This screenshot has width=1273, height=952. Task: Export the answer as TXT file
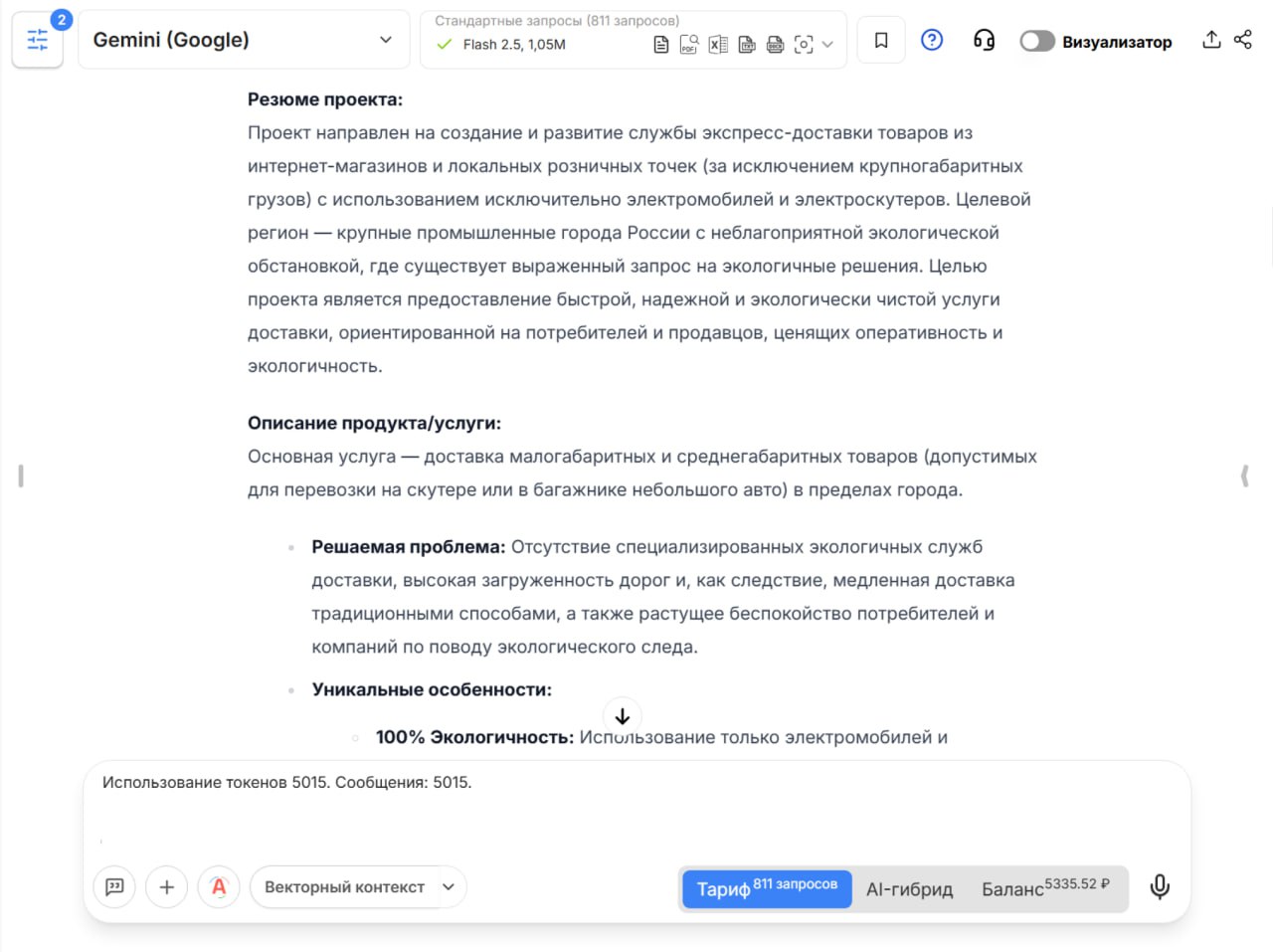point(746,44)
